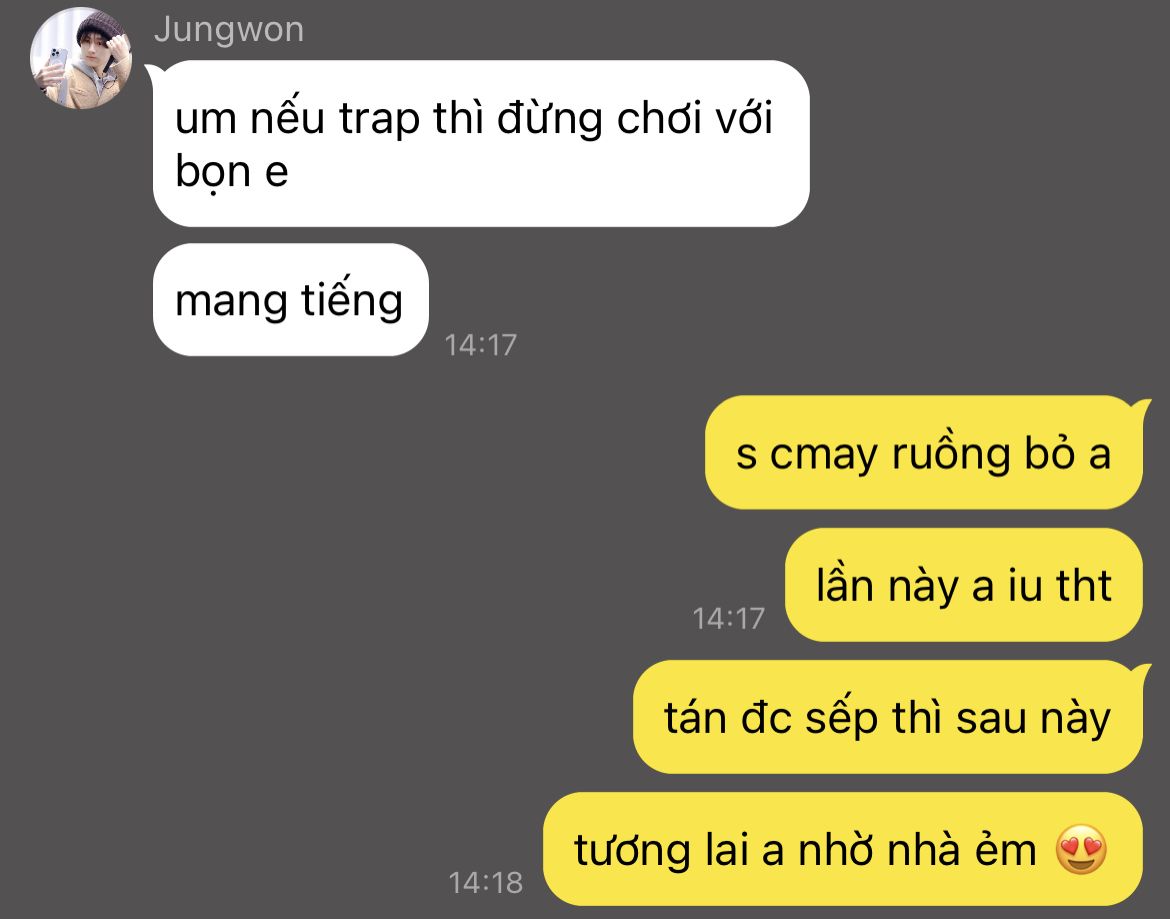This screenshot has height=919, width=1170.
Task: Click the word 'trap' in Jungwon's message
Action: tap(379, 119)
